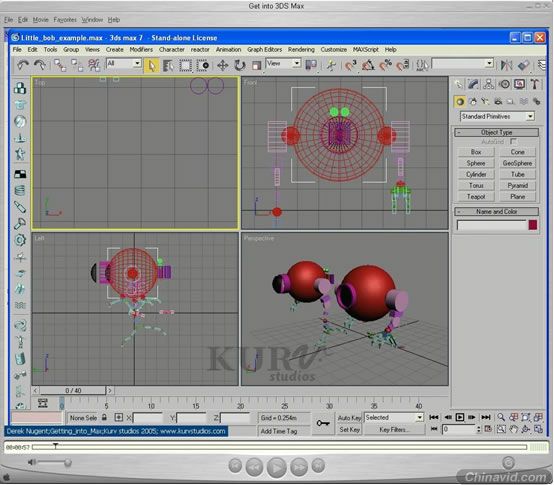Click the Shapes category icon in Create panel

[473, 102]
